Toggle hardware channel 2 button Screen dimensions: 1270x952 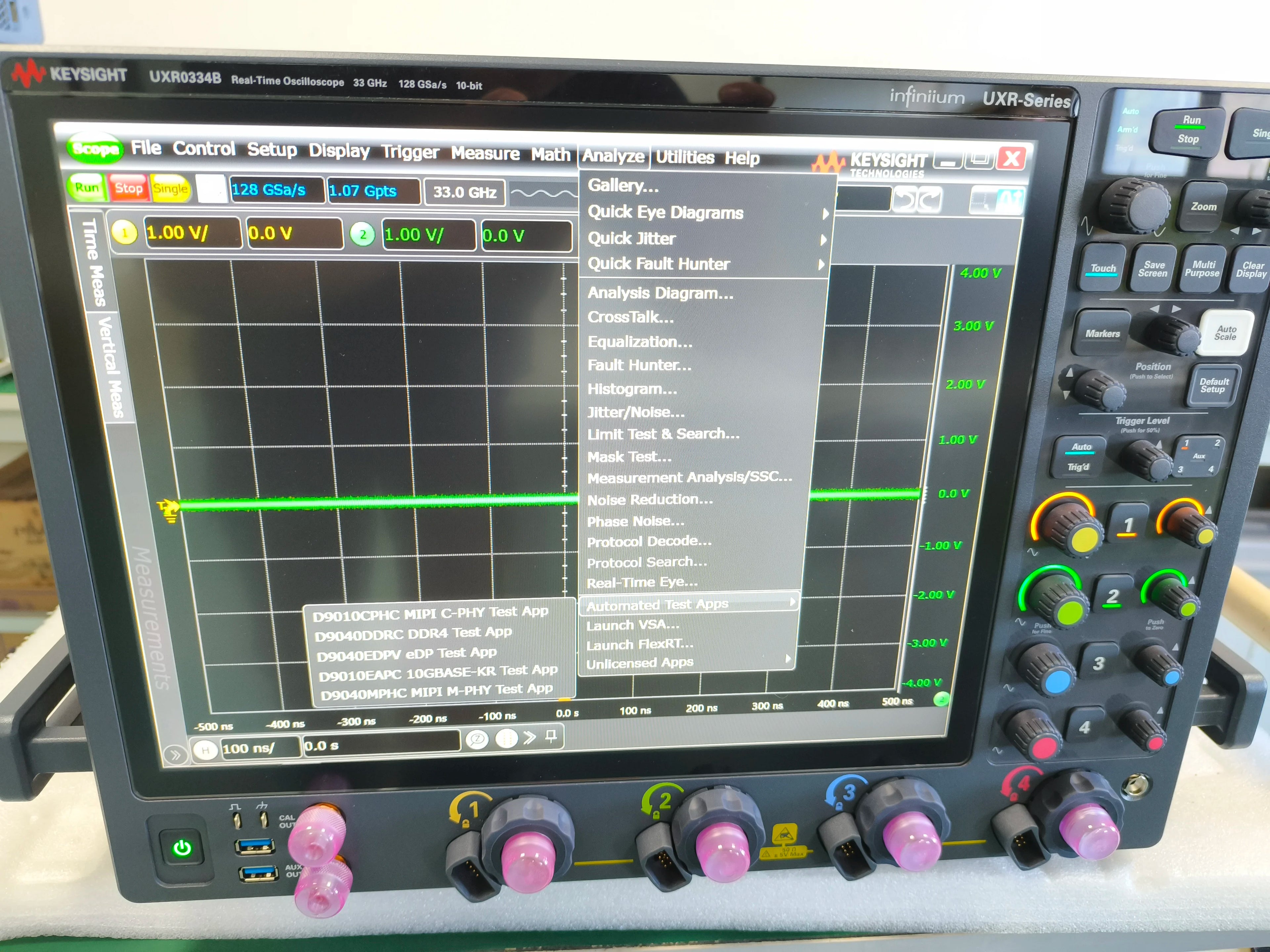click(x=1113, y=596)
